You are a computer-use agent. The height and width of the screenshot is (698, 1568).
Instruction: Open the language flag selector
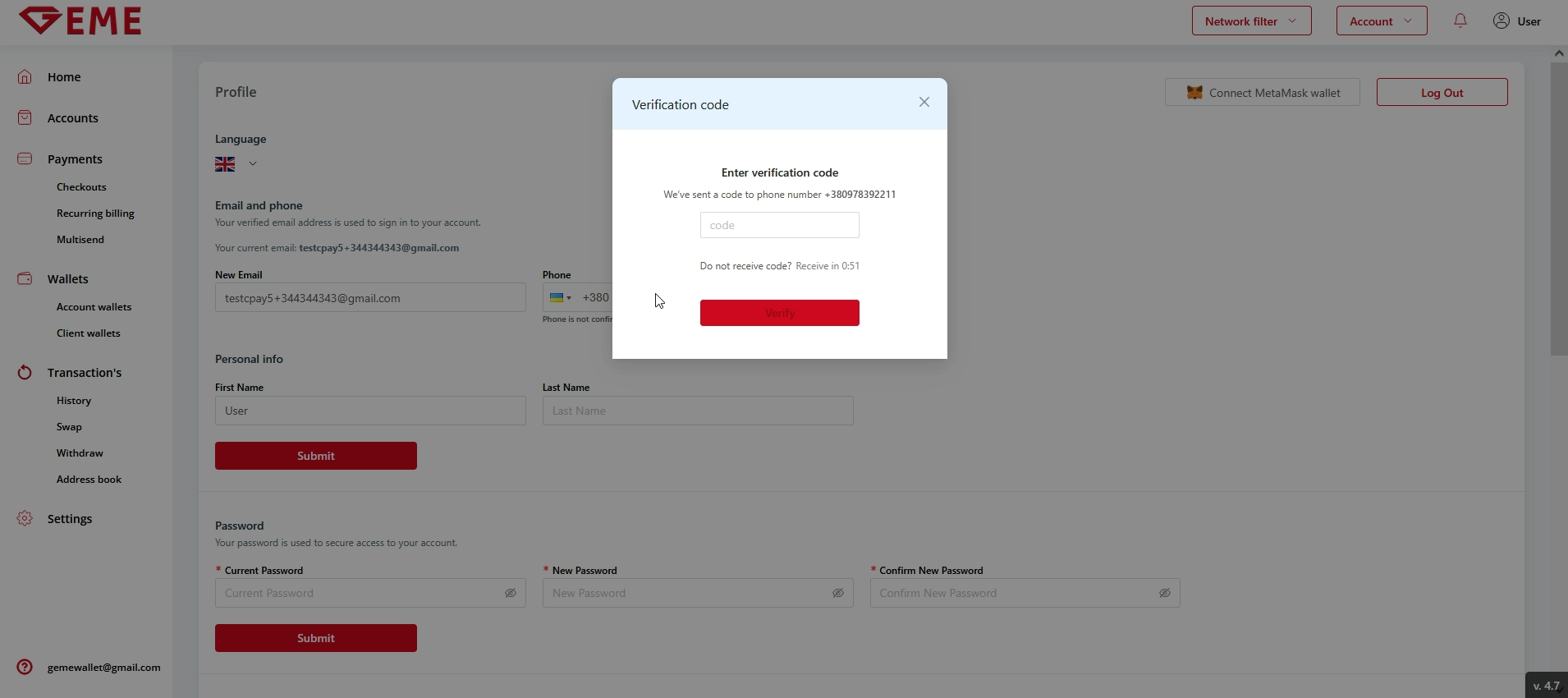pyautogui.click(x=236, y=164)
